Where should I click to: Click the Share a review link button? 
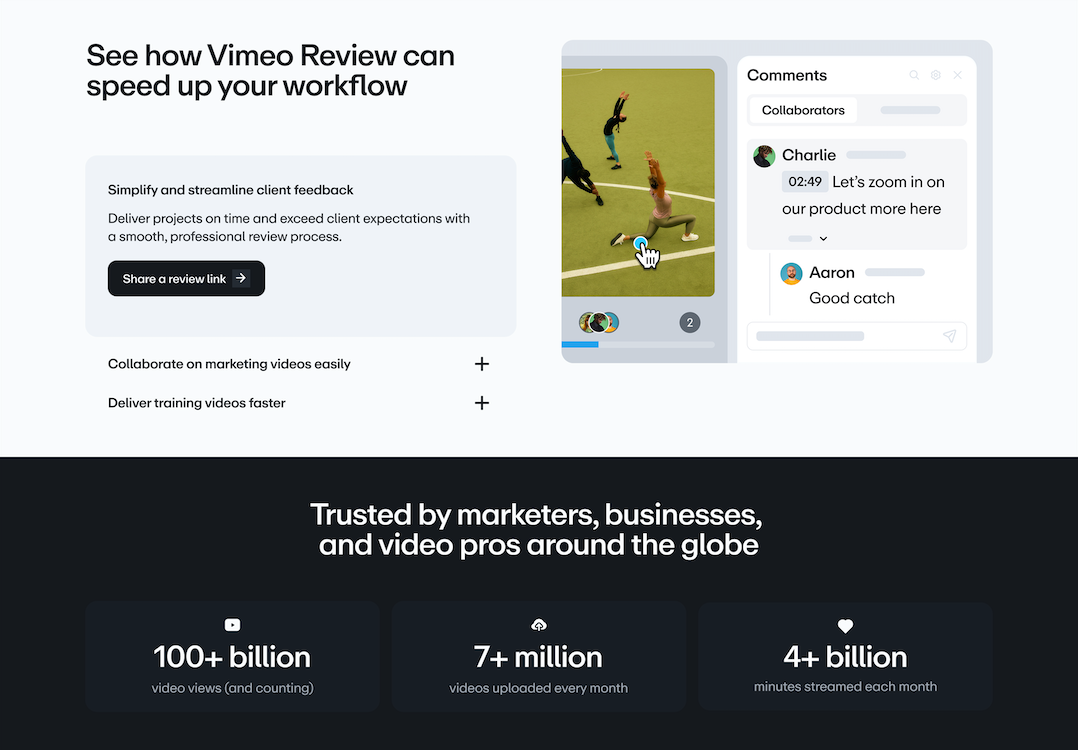click(x=186, y=278)
